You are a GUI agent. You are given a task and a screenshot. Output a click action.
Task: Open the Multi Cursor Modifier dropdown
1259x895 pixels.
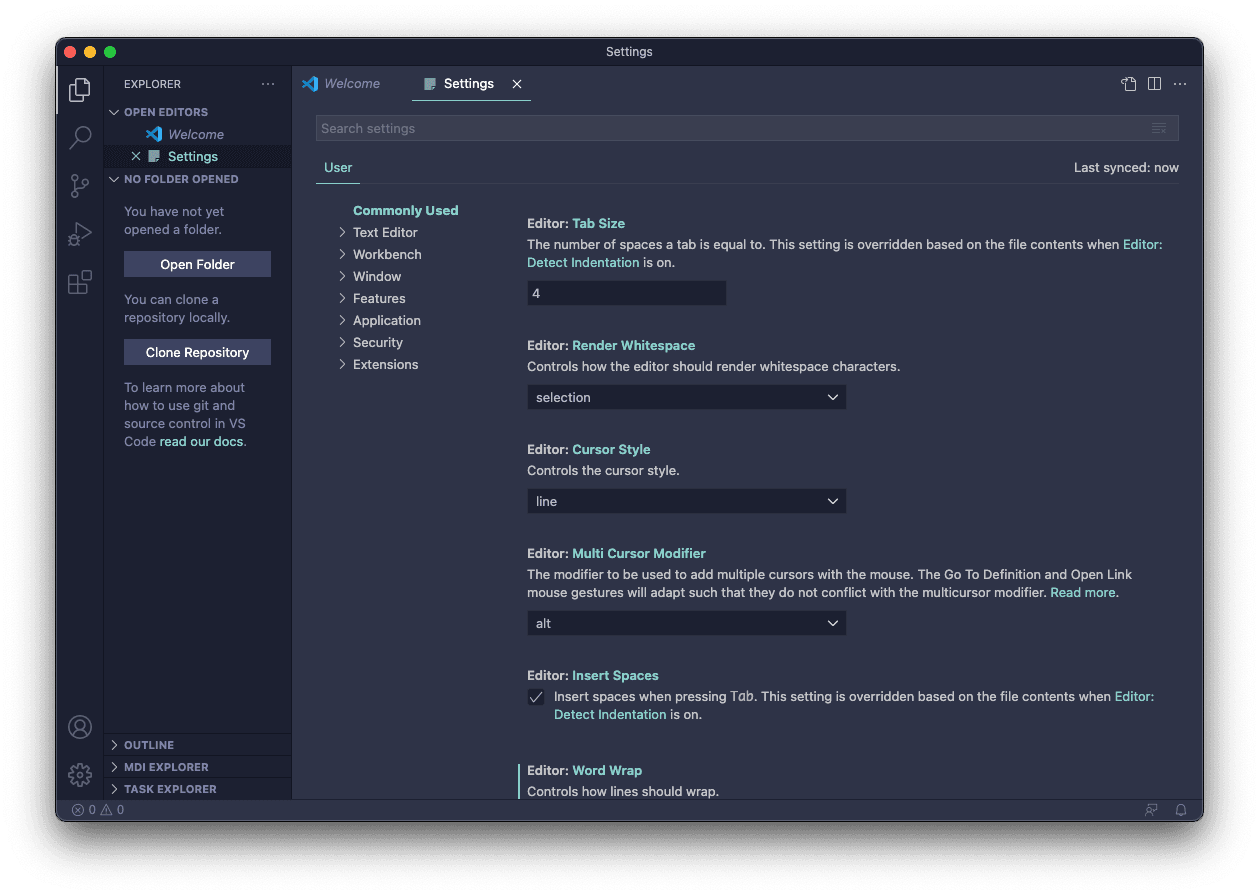(x=687, y=623)
